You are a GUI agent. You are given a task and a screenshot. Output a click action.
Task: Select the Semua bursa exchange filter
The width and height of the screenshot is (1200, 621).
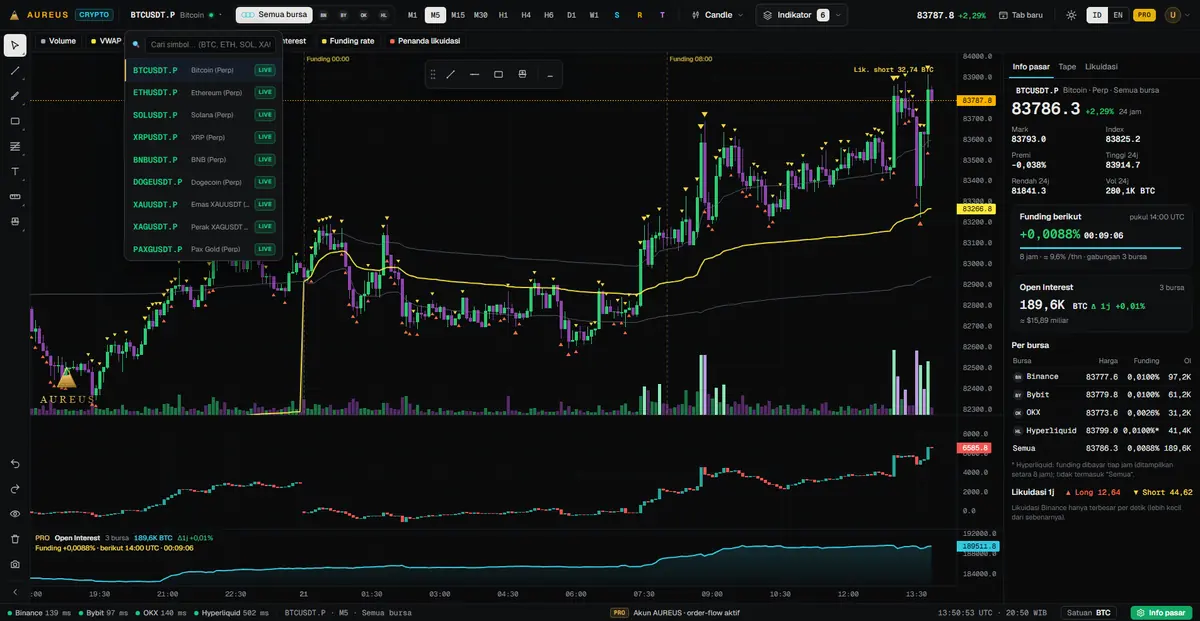274,15
